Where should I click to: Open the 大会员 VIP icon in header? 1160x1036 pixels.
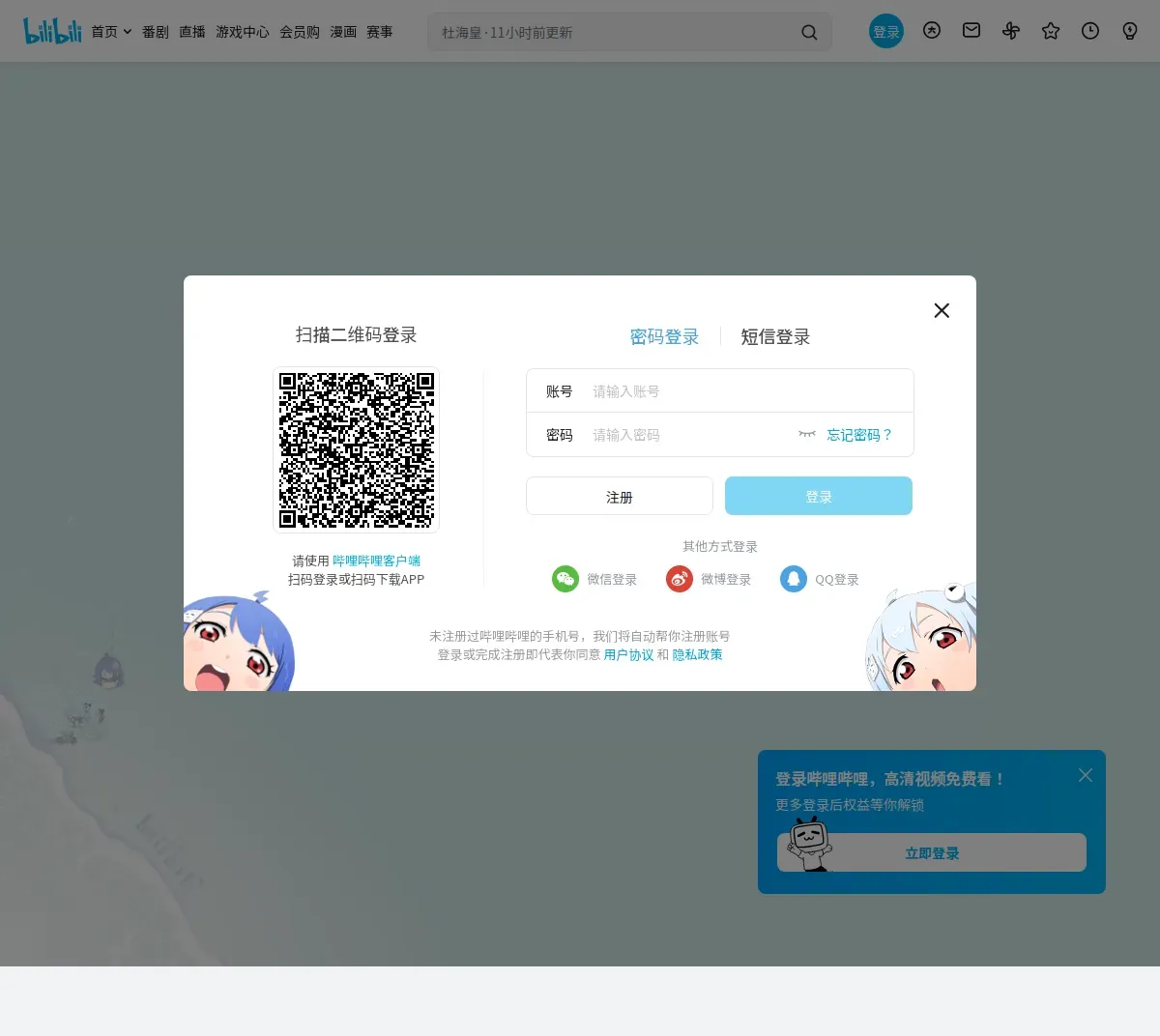[932, 31]
